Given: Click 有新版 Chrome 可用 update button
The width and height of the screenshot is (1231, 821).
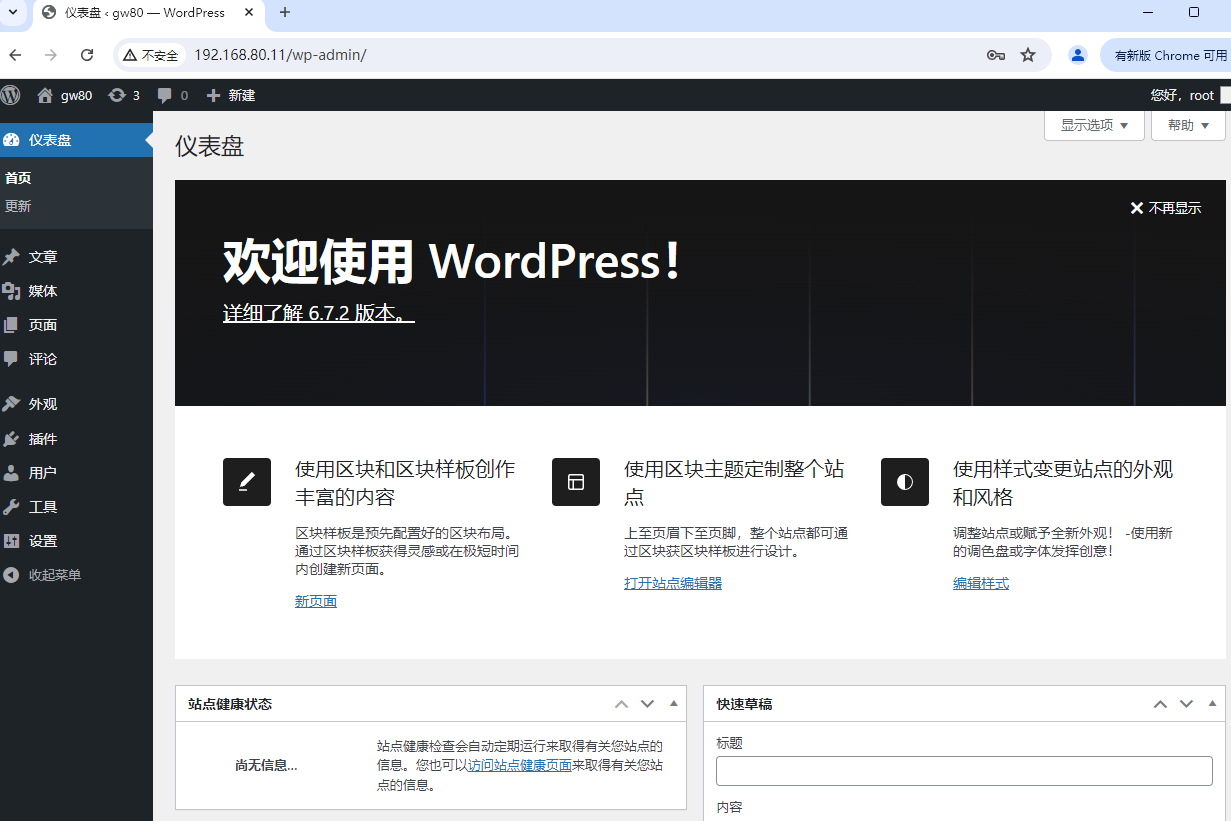Looking at the screenshot, I should pyautogui.click(x=1165, y=55).
